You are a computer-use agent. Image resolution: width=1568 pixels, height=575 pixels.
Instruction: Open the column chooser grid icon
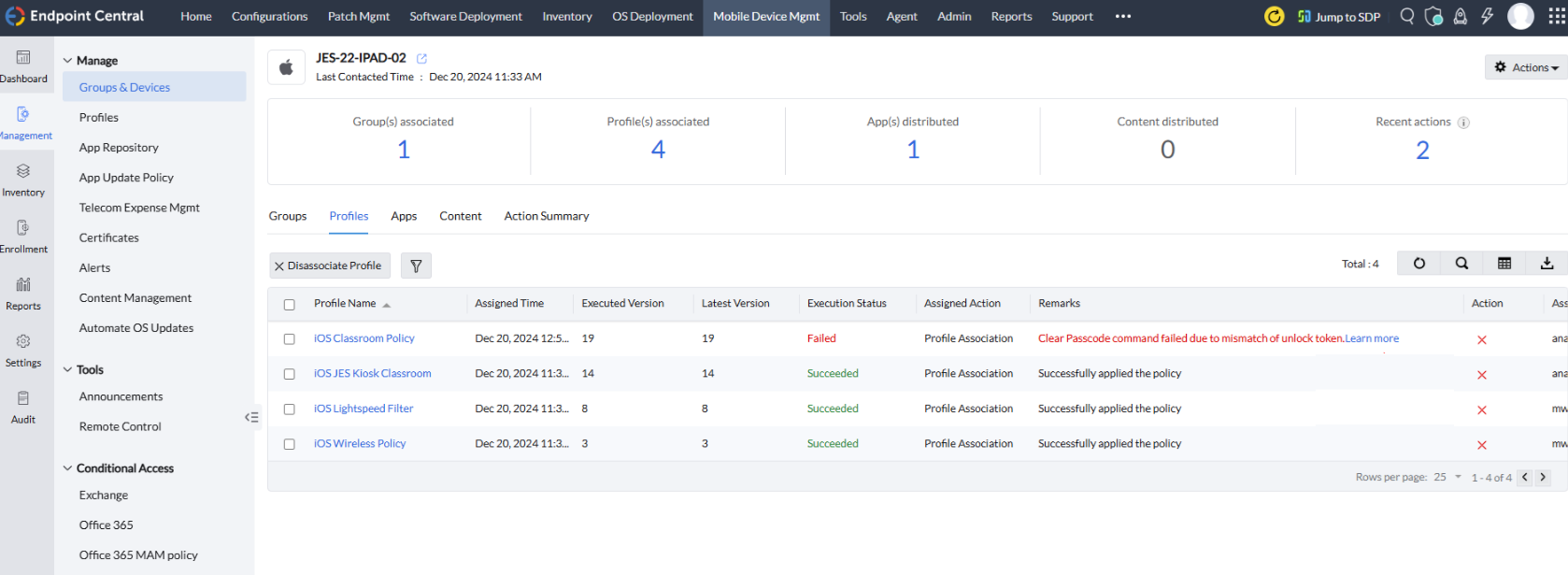pyautogui.click(x=1504, y=264)
